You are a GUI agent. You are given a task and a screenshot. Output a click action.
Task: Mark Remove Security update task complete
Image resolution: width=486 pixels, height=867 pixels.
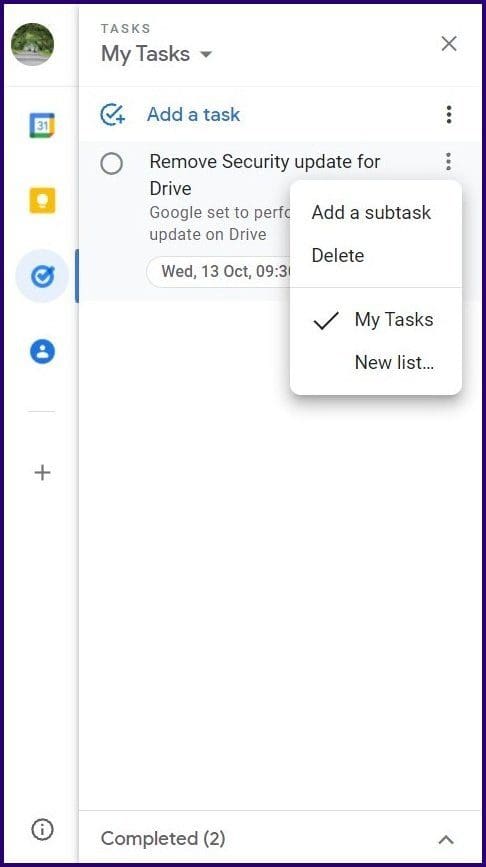pos(112,164)
